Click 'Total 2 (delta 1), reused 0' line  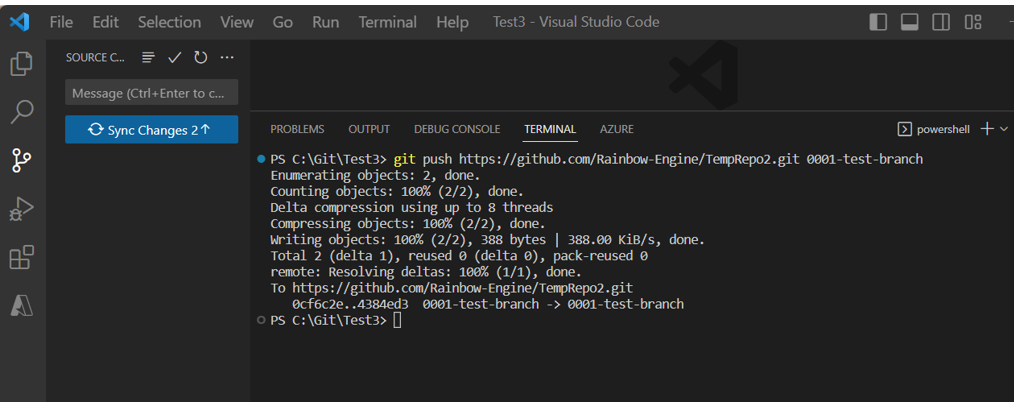[x=459, y=255]
